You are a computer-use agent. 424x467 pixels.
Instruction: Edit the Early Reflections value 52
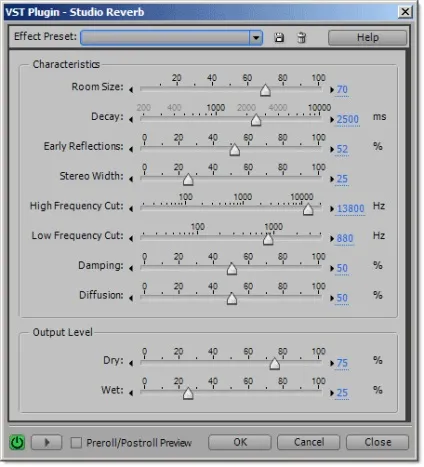click(x=342, y=149)
